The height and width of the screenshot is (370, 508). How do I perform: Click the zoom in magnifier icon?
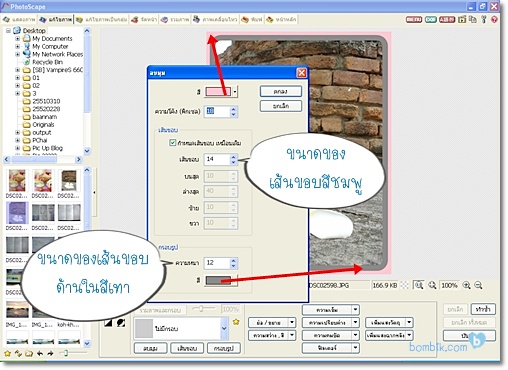coord(467,285)
